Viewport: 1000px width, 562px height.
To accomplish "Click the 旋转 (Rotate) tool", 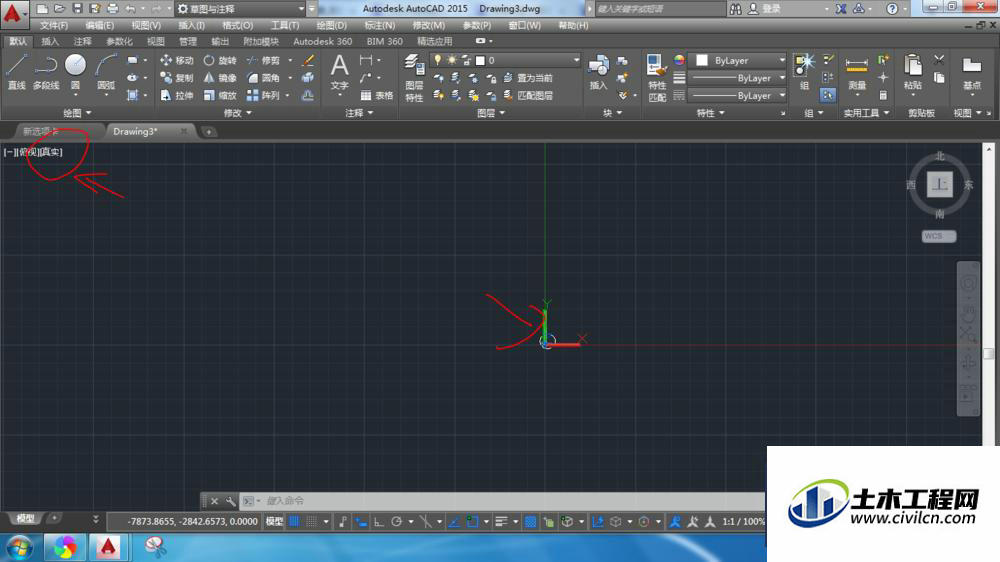I will (x=220, y=60).
